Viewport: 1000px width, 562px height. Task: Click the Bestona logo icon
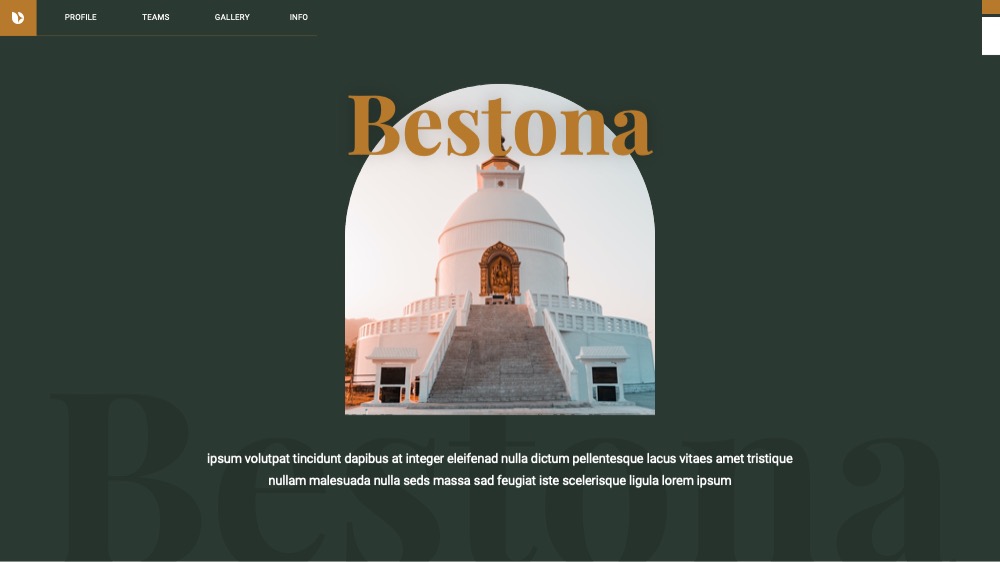pyautogui.click(x=18, y=17)
